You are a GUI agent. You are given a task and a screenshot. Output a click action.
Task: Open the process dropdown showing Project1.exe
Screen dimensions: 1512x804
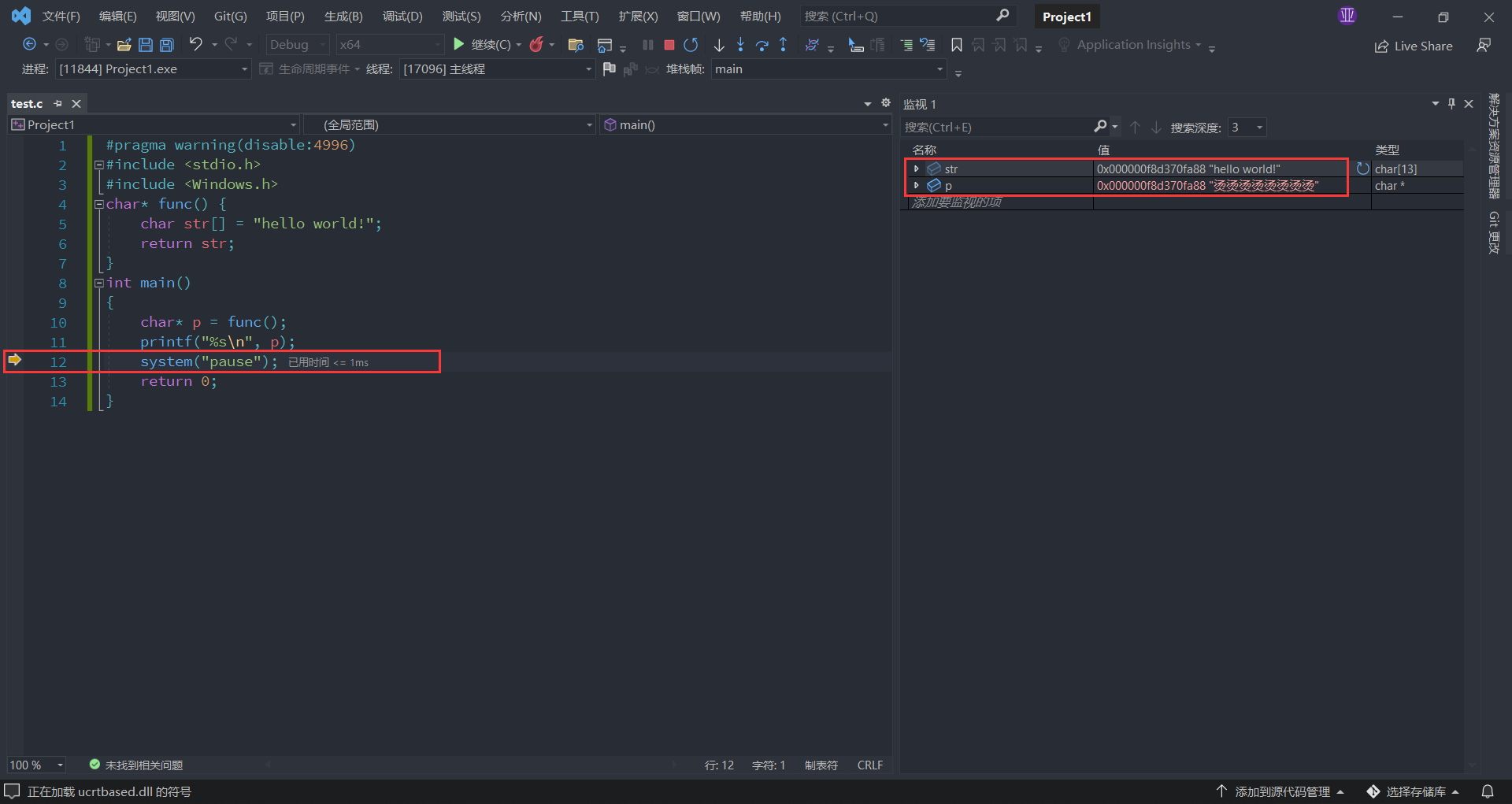(x=154, y=69)
